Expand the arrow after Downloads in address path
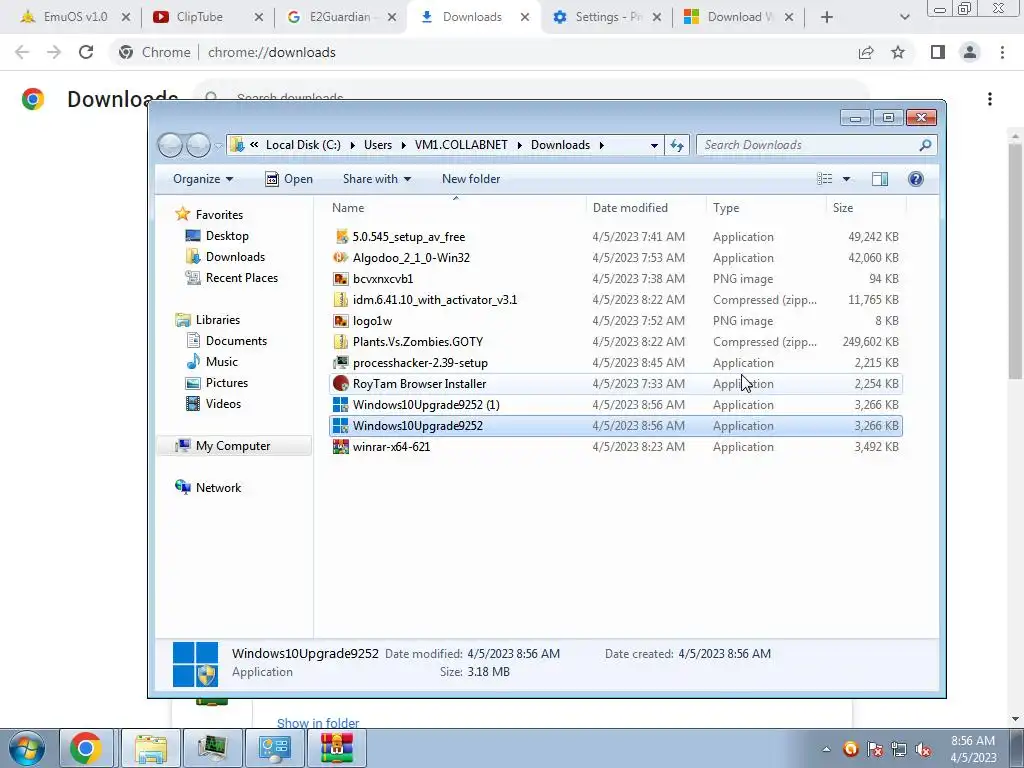 [x=601, y=145]
